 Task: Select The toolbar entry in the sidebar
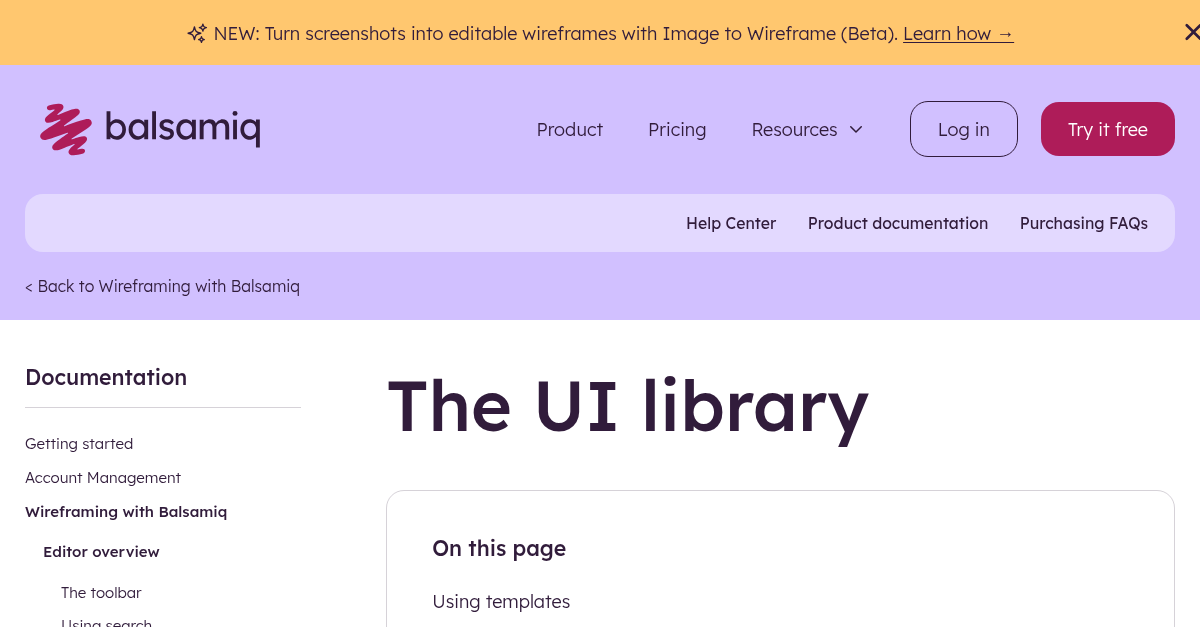pyautogui.click(x=101, y=592)
